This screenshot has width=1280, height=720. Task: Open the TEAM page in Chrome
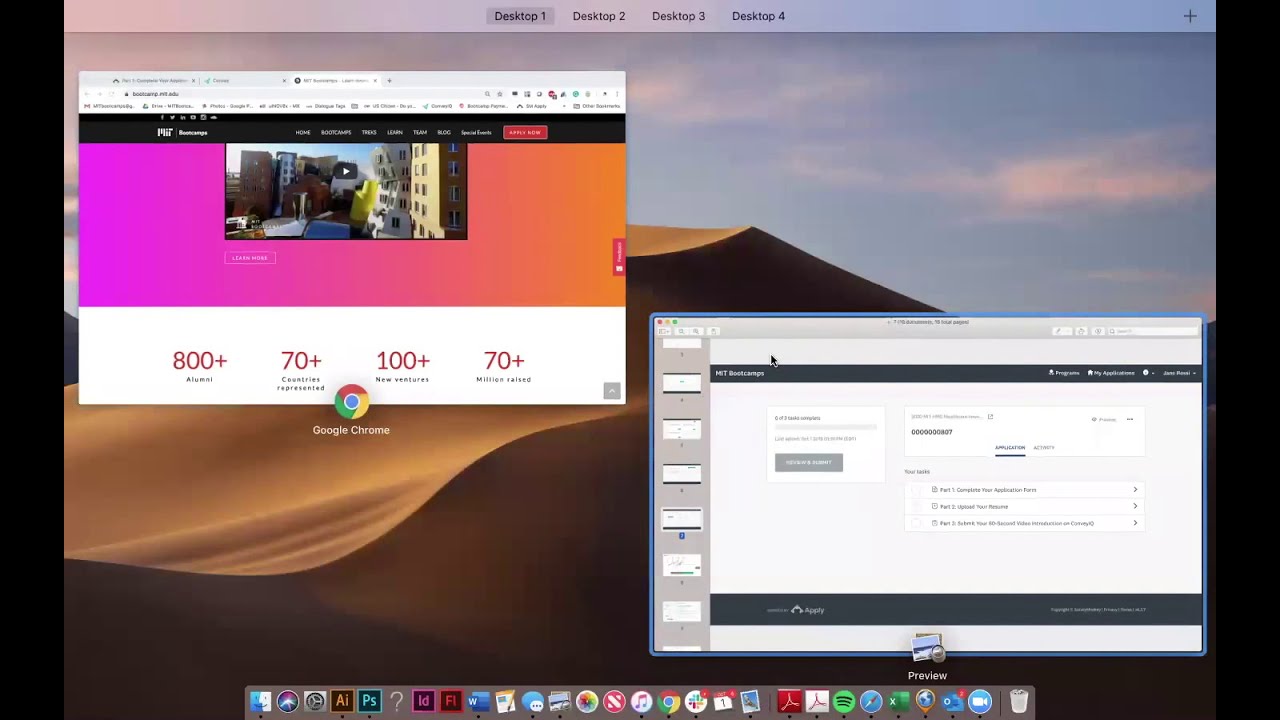pyautogui.click(x=420, y=132)
